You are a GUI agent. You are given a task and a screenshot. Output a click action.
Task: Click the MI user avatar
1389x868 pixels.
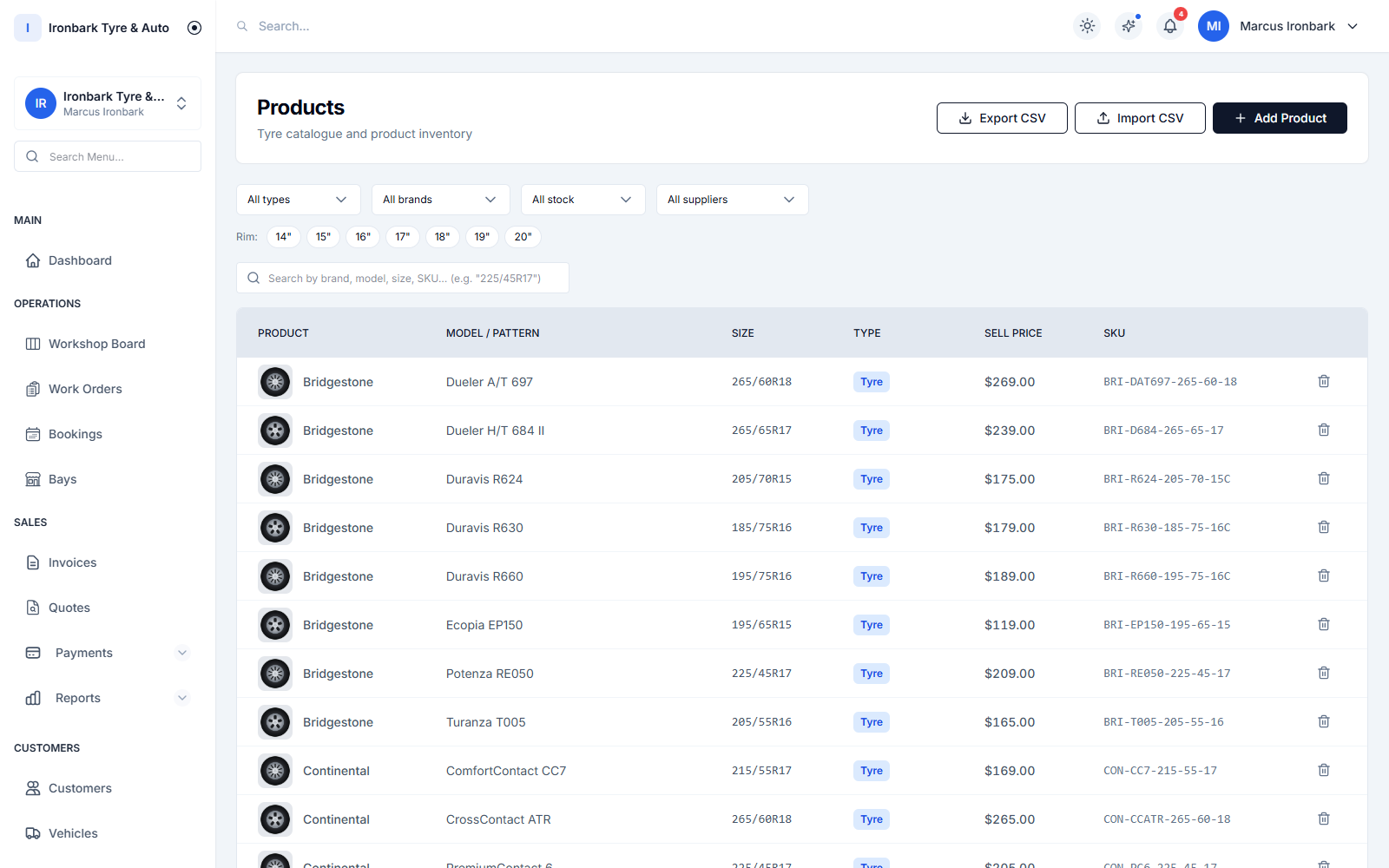tap(1214, 26)
